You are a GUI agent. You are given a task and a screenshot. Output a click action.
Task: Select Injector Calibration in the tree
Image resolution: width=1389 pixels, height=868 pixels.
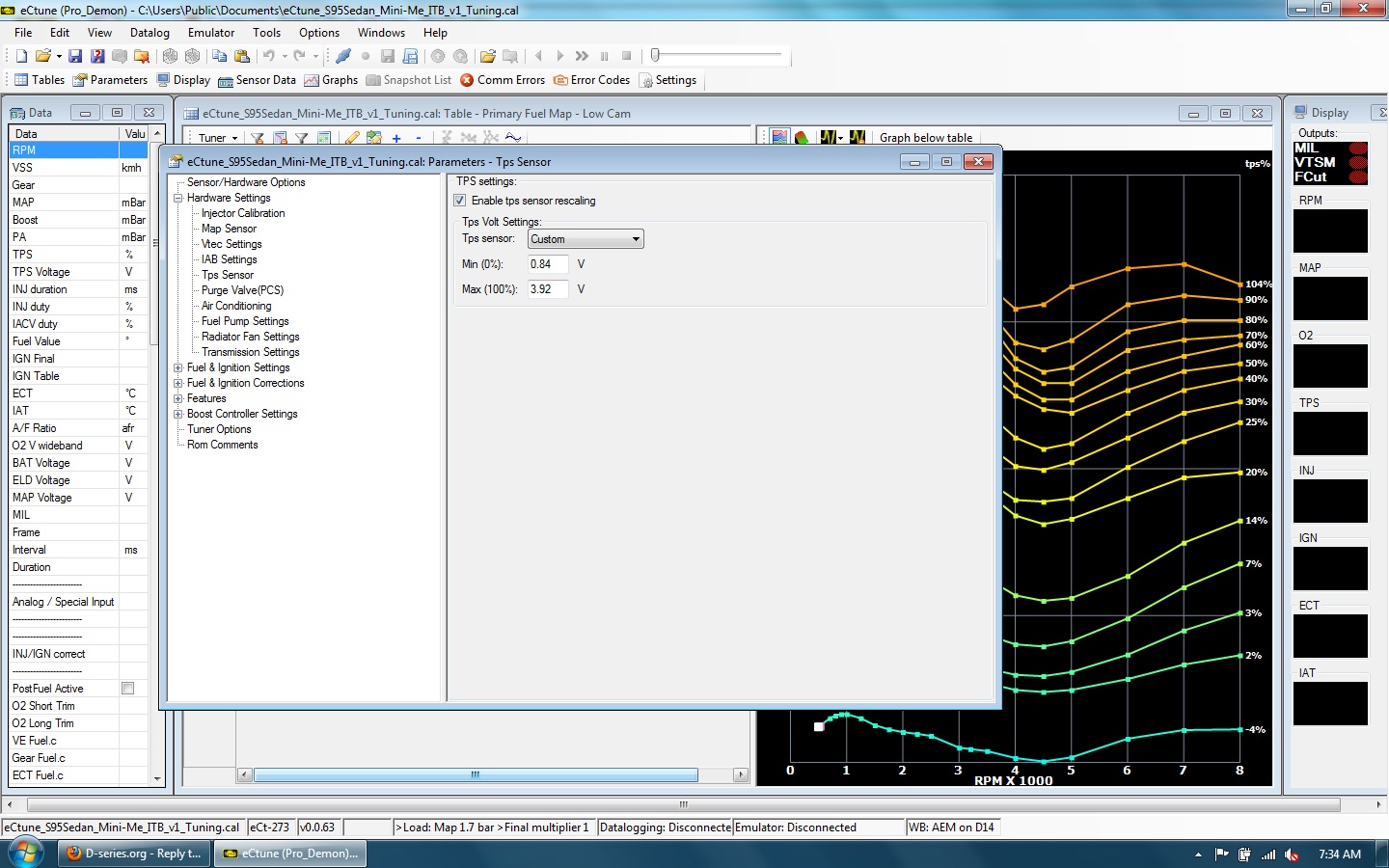(243, 213)
